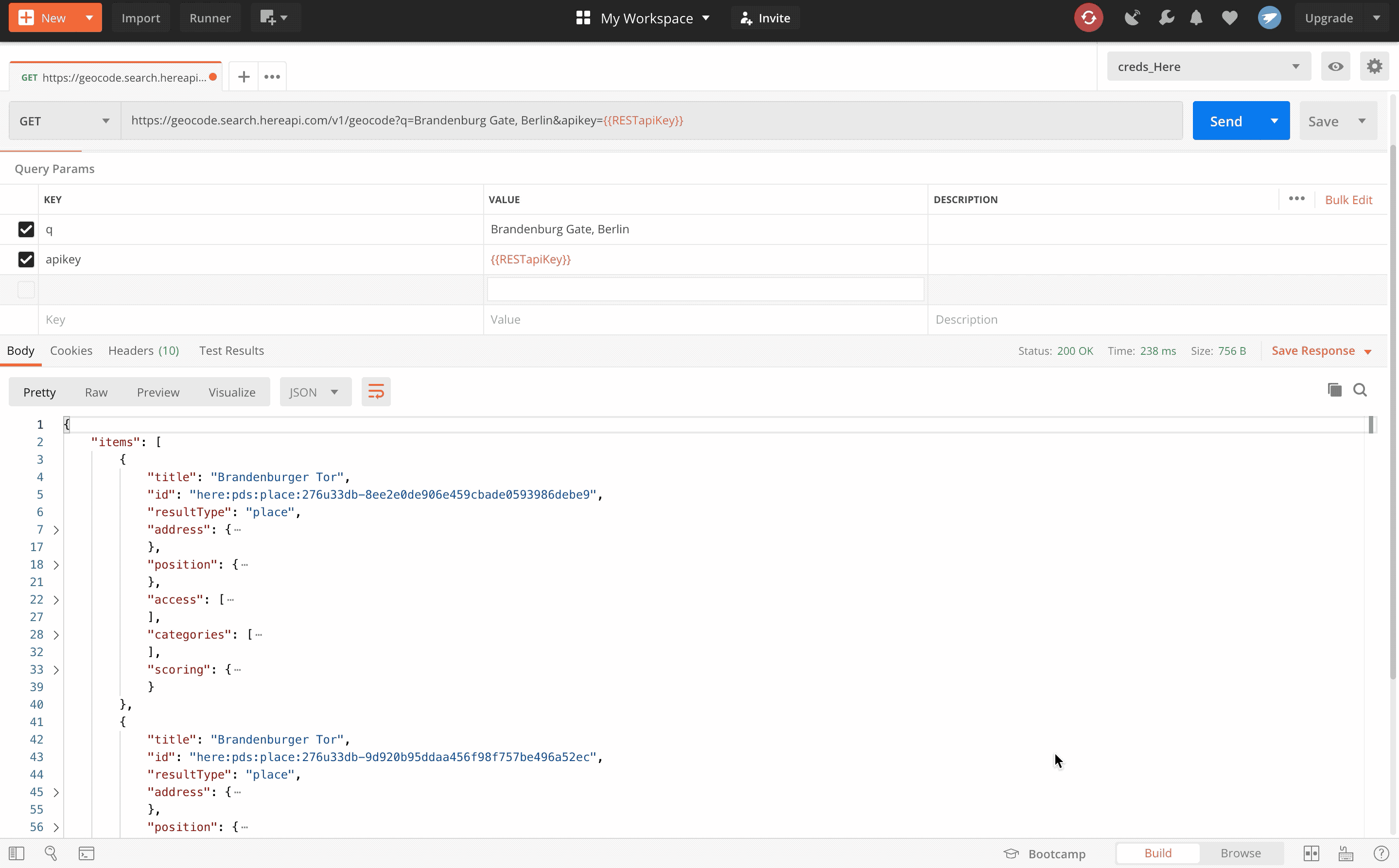Toggle two pane view icon
The image size is (1399, 868).
1311,853
